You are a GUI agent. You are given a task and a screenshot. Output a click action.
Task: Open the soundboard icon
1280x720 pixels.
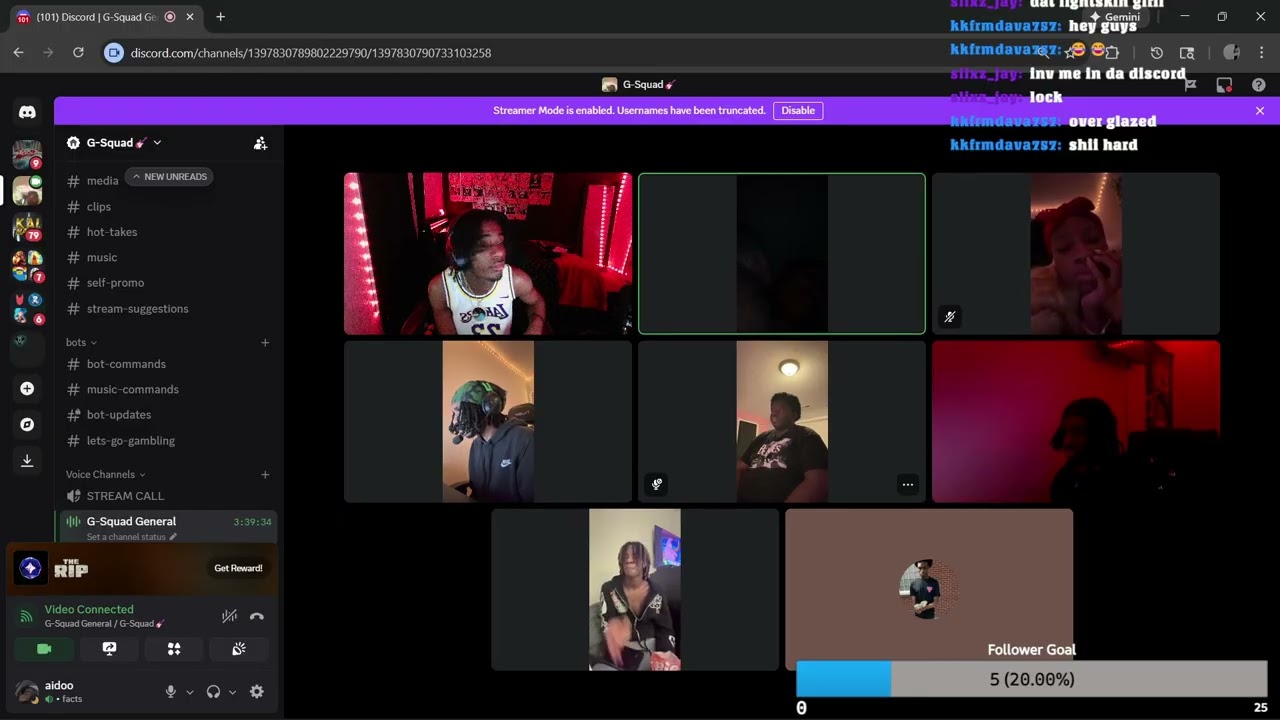tap(239, 649)
